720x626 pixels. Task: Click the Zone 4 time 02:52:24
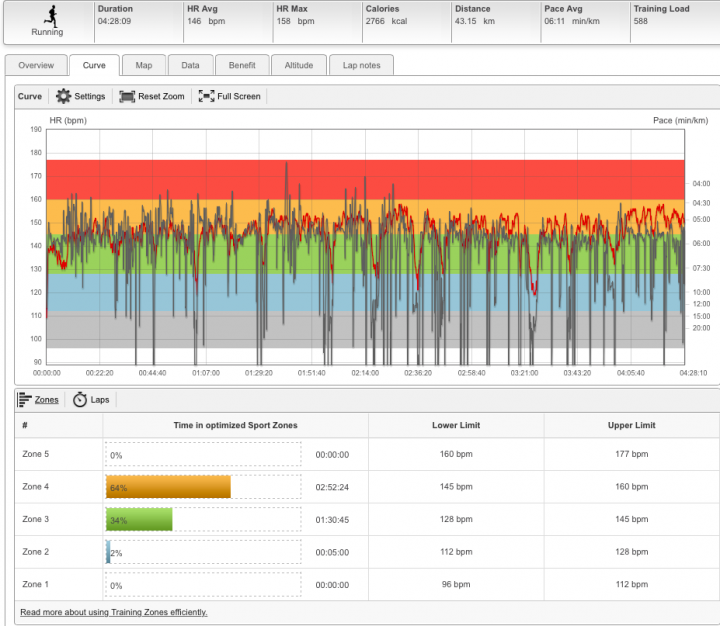tap(332, 487)
